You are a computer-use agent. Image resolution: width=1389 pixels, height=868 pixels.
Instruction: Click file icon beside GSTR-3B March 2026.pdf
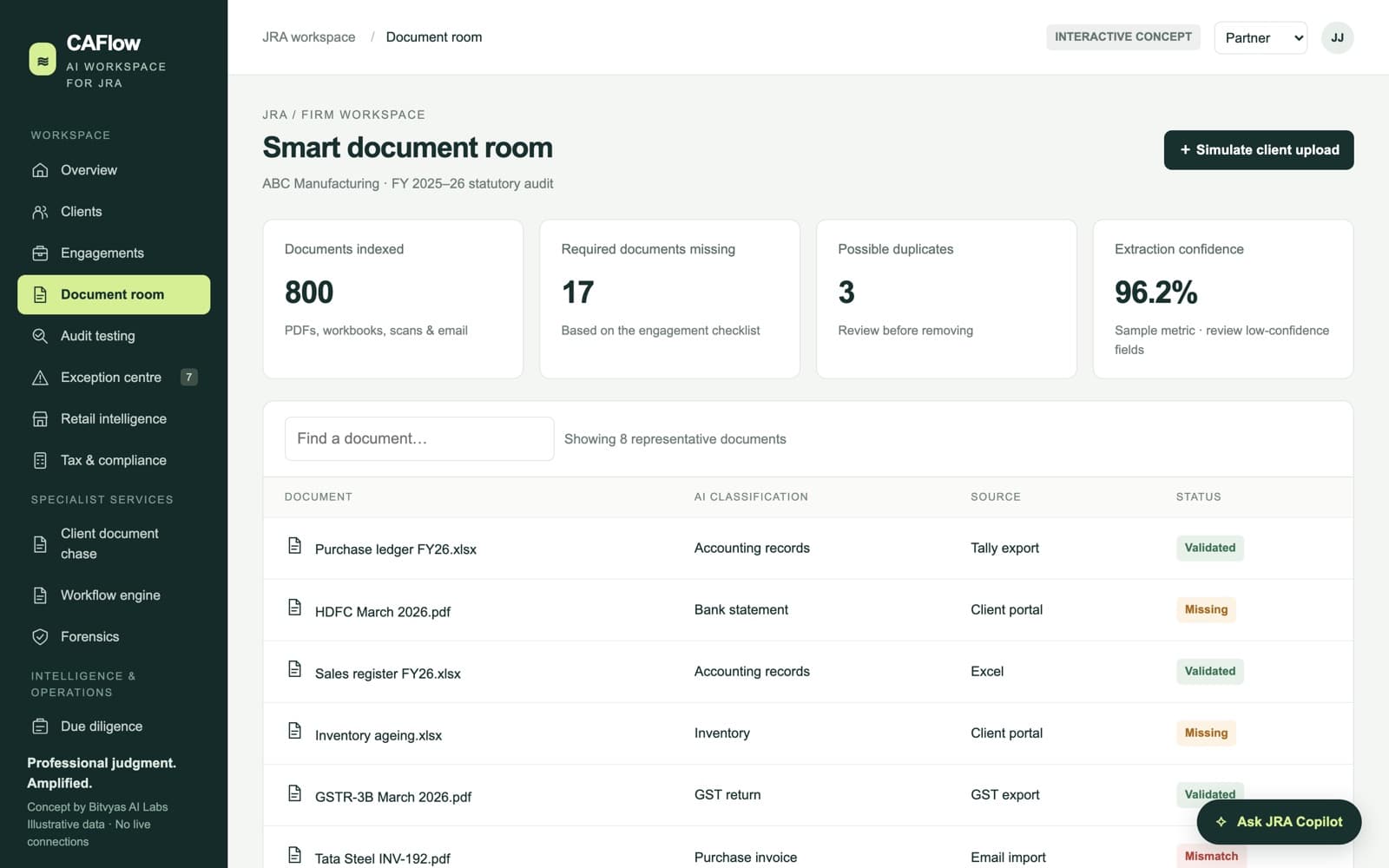pos(294,792)
